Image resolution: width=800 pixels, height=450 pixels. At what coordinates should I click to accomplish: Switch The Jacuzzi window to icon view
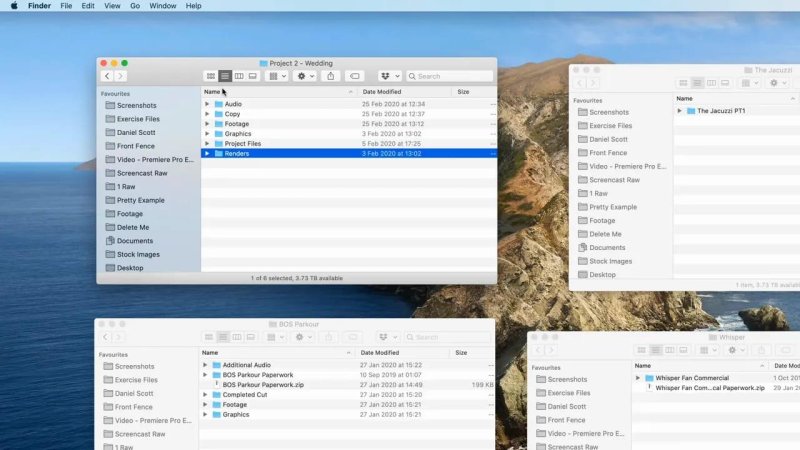tap(683, 83)
